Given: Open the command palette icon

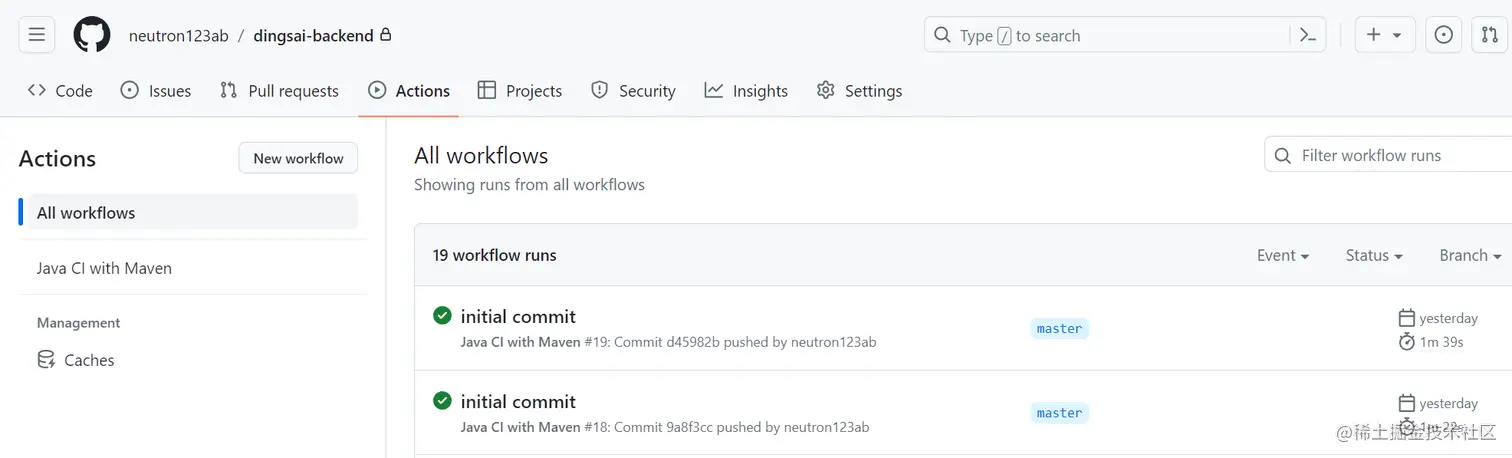Looking at the screenshot, I should click(1307, 35).
